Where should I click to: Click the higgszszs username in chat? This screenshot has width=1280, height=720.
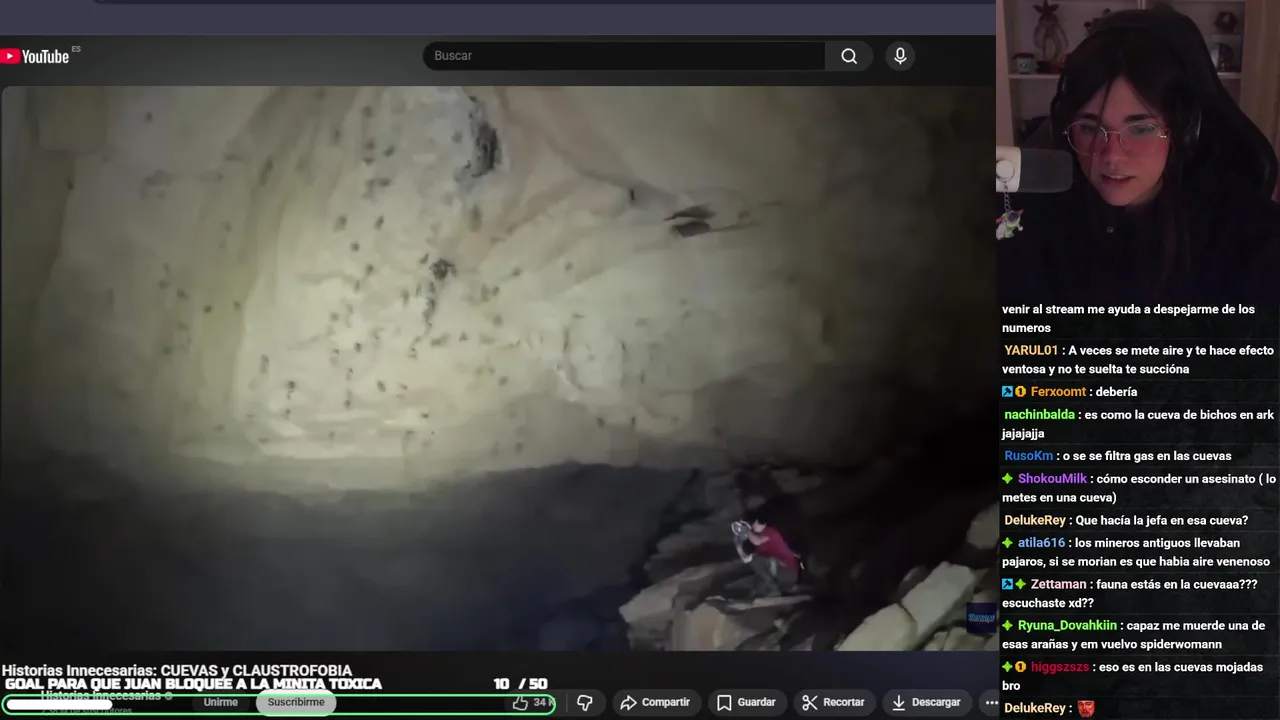point(1061,667)
